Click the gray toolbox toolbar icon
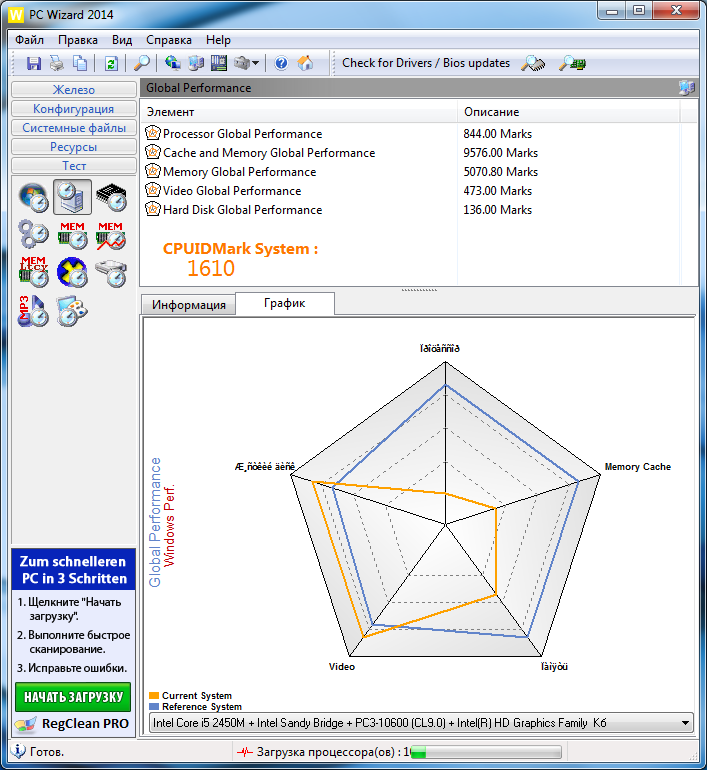Screen dimensions: 707x770 pyautogui.click(x=242, y=63)
